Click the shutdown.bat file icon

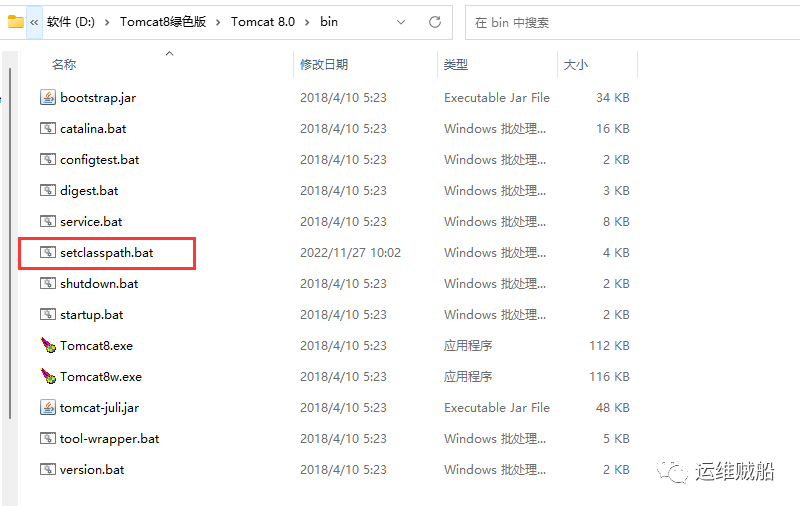tap(47, 284)
